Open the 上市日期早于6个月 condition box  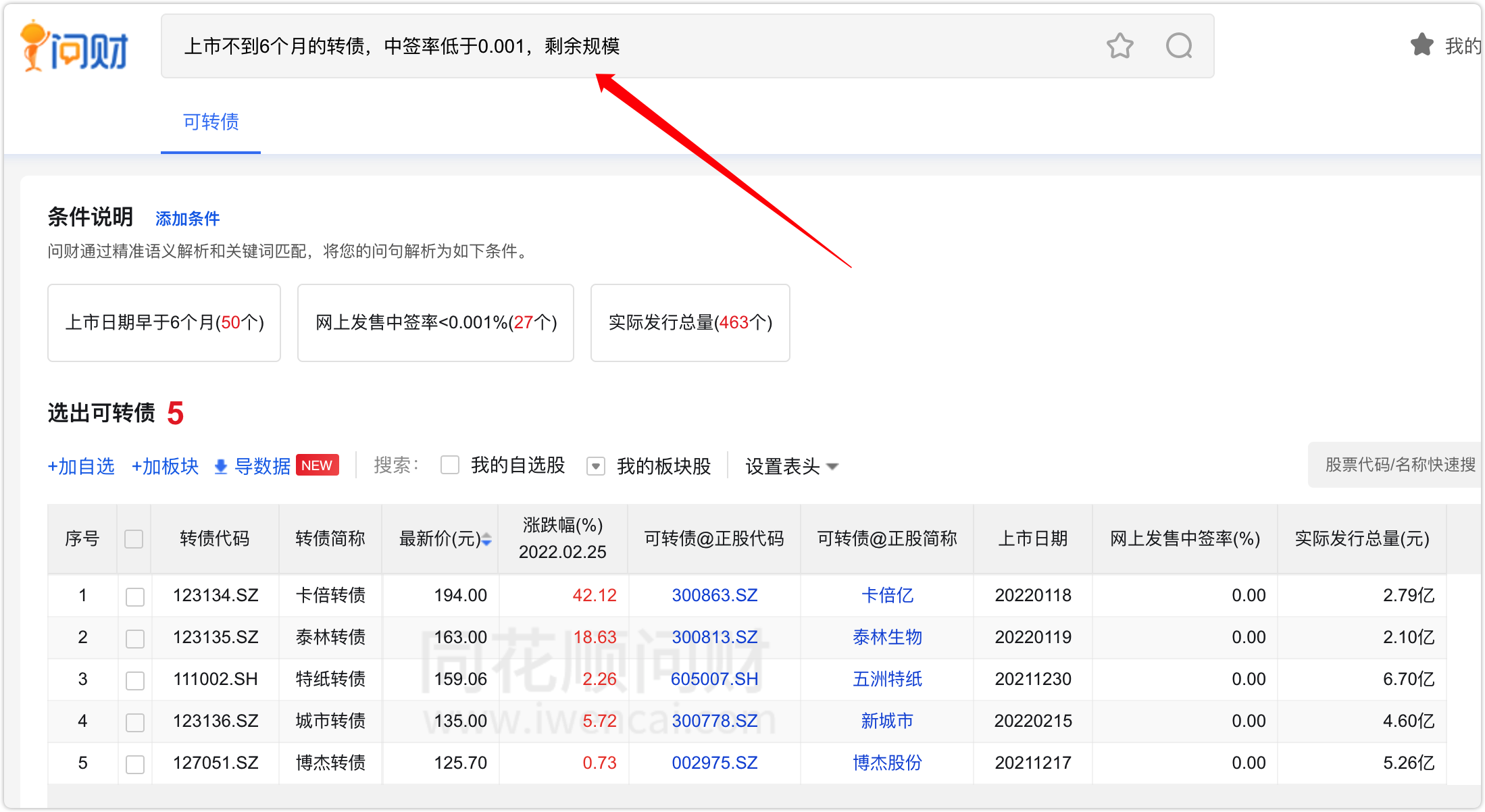pos(164,323)
